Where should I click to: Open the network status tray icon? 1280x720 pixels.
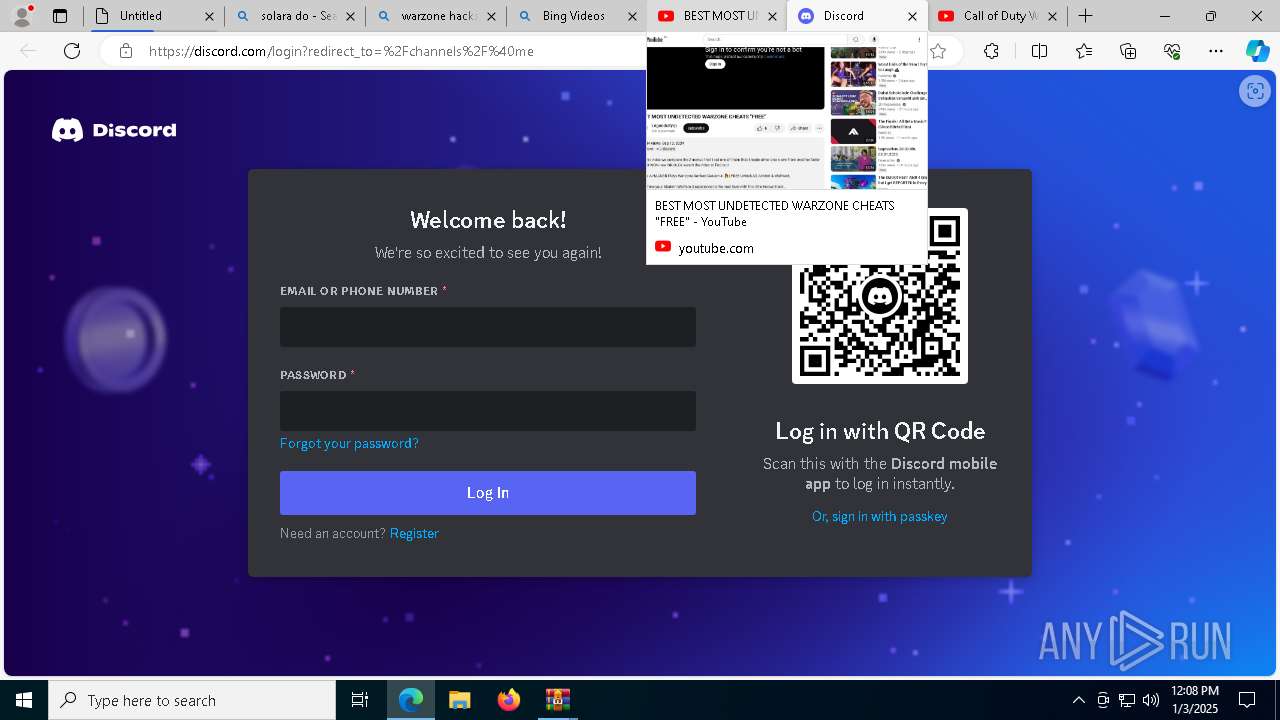pos(1127,700)
